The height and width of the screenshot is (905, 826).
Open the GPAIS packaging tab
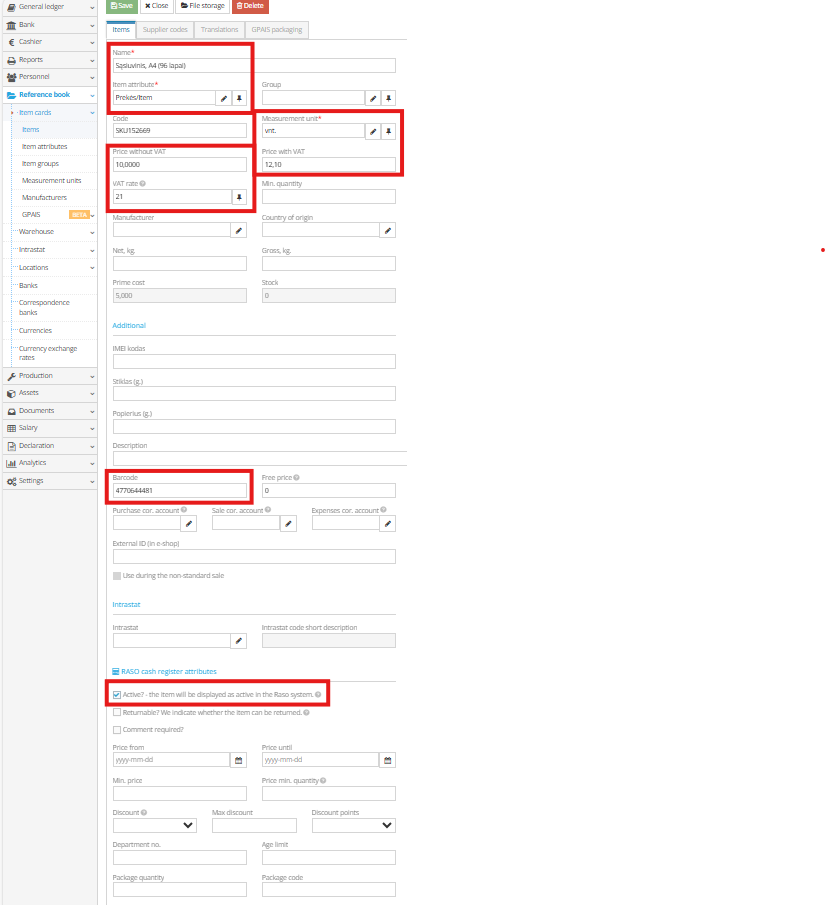pyautogui.click(x=276, y=29)
